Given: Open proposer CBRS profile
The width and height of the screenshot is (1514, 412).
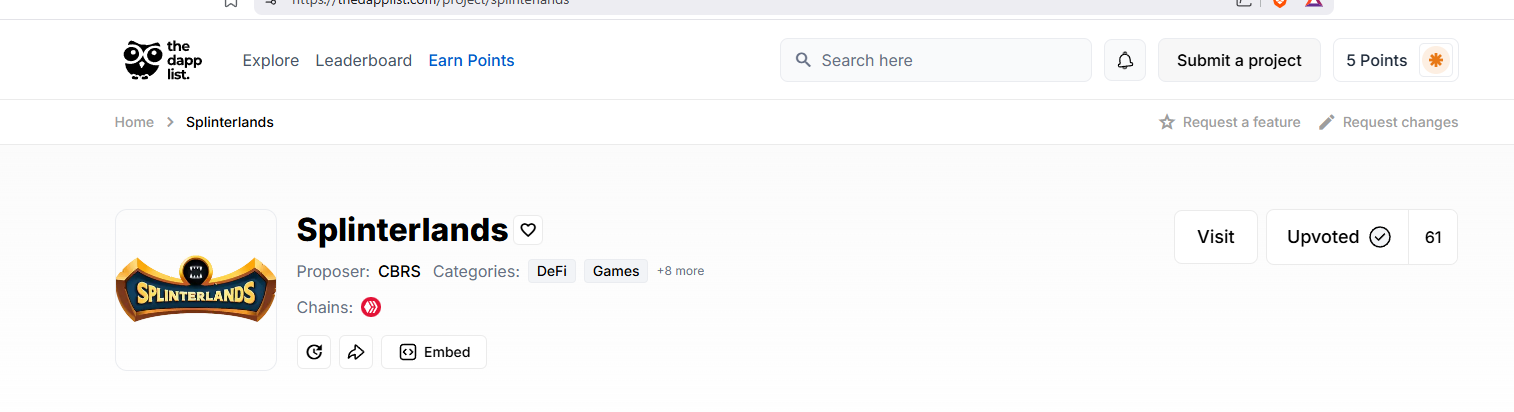Looking at the screenshot, I should coord(399,271).
